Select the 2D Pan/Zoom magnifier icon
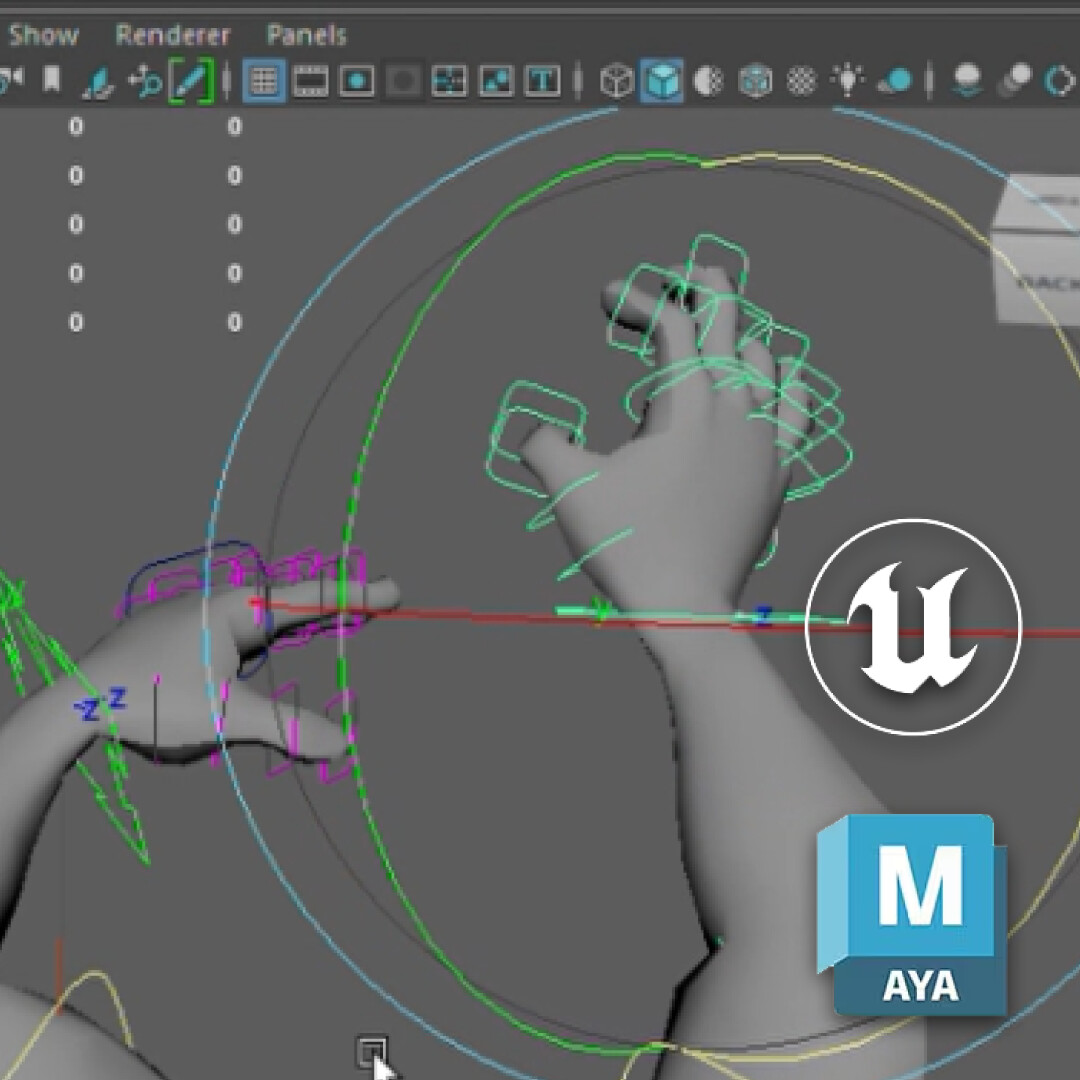The height and width of the screenshot is (1080, 1080). pyautogui.click(x=145, y=80)
